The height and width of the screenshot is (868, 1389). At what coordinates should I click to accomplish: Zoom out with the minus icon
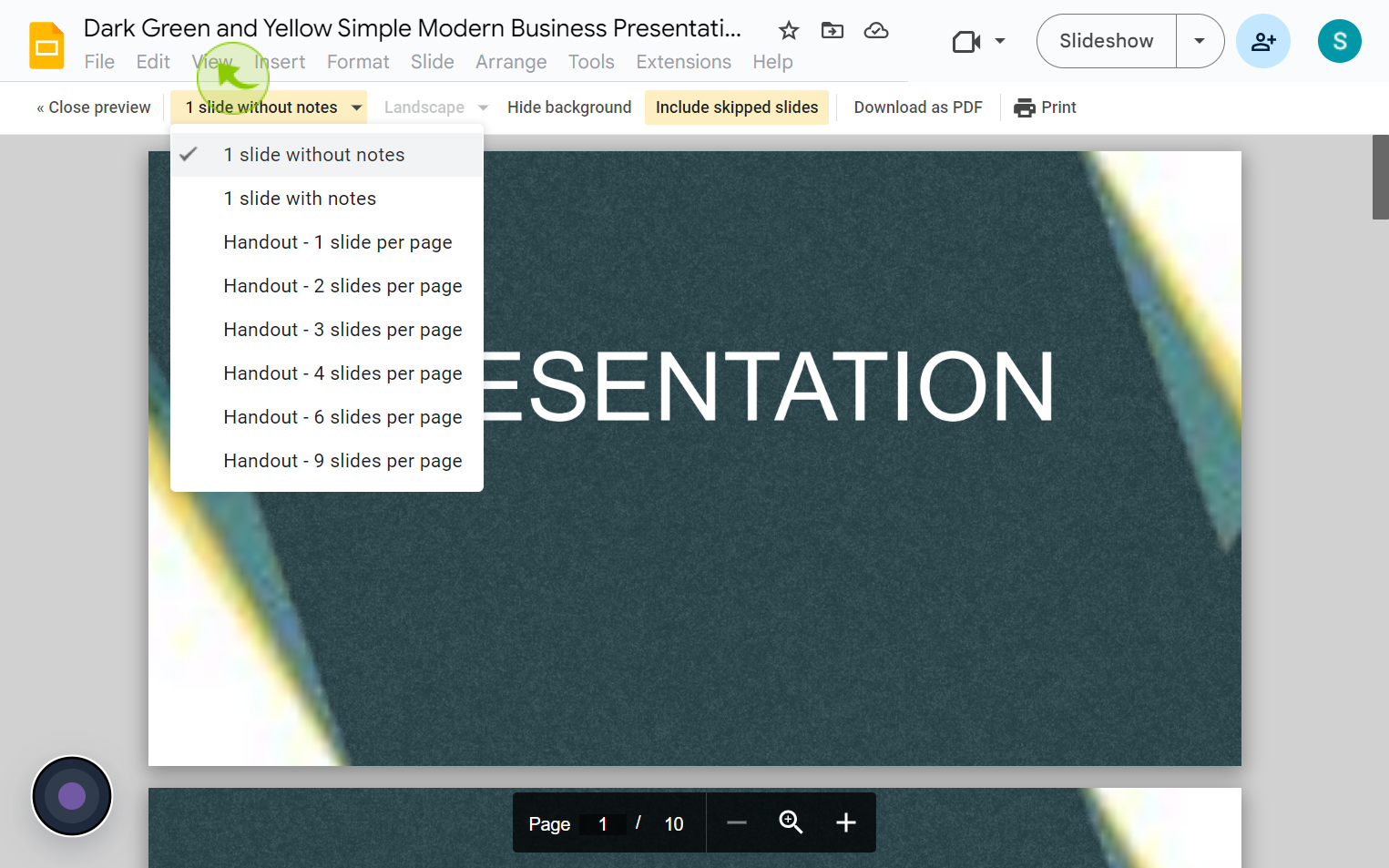click(737, 822)
